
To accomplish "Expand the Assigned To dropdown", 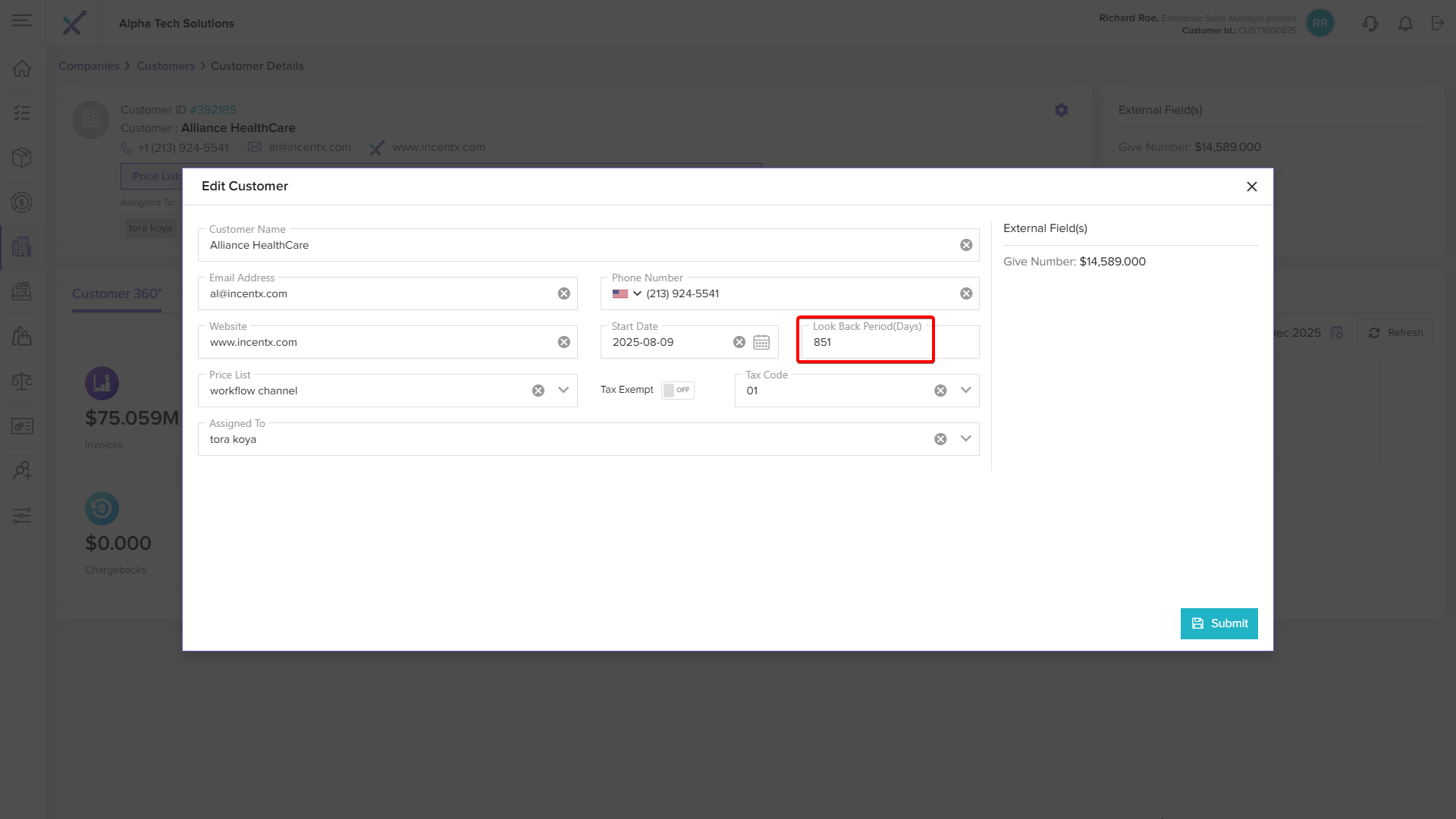I will click(965, 438).
